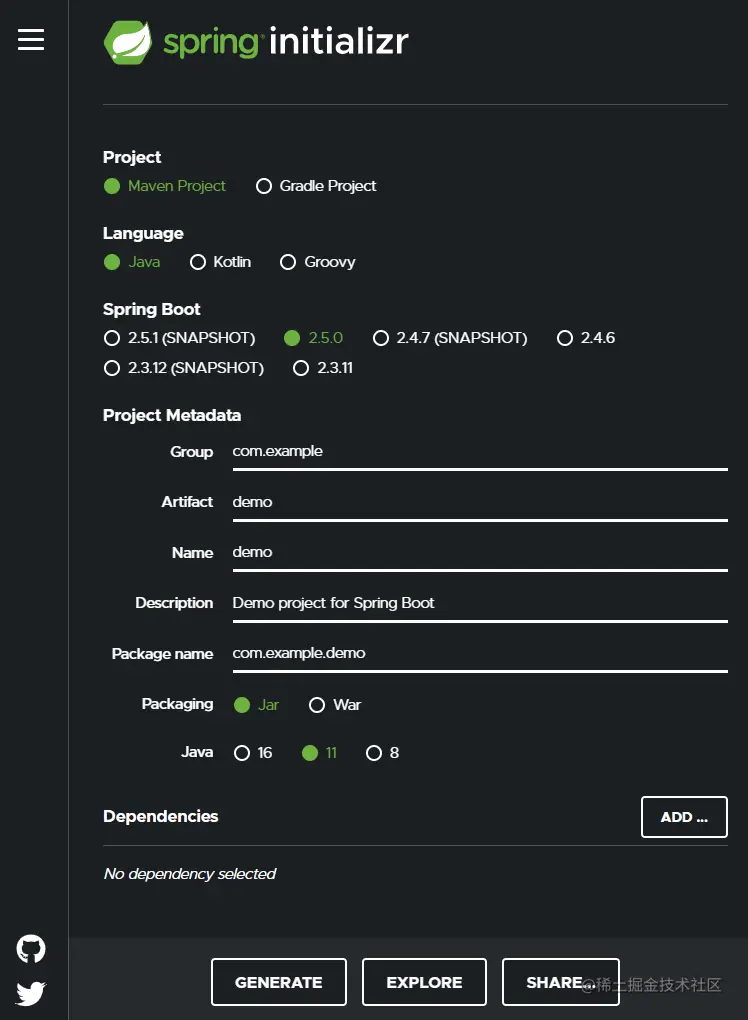Select Spring Boot 2.5.1 (SNAPSHOT)
Screen dimensions: 748x1020
pos(180,338)
